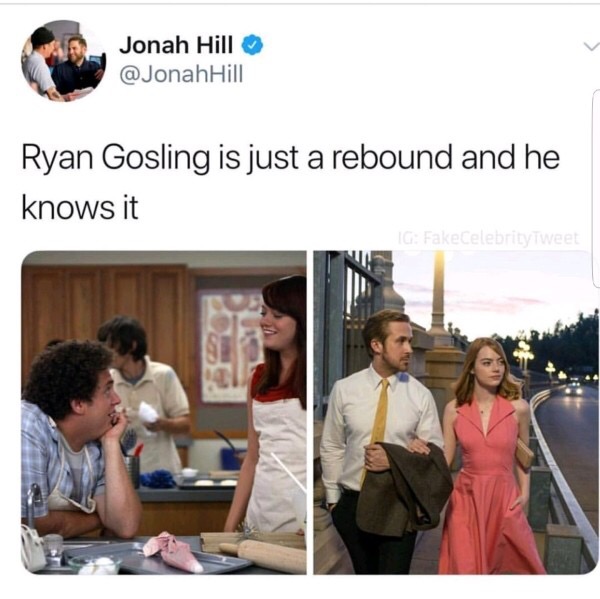This screenshot has height=599, width=600.
Task: Open the left kitchen scene photo
Action: pos(164,412)
